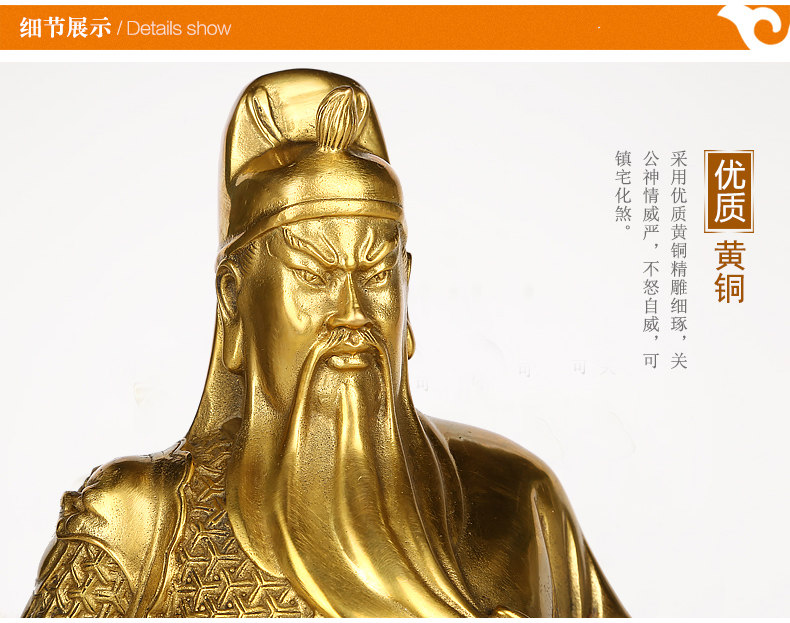Screen dimensions: 790x623
Task: Click the 细节展示 heading text
Action: pyautogui.click(x=65, y=28)
